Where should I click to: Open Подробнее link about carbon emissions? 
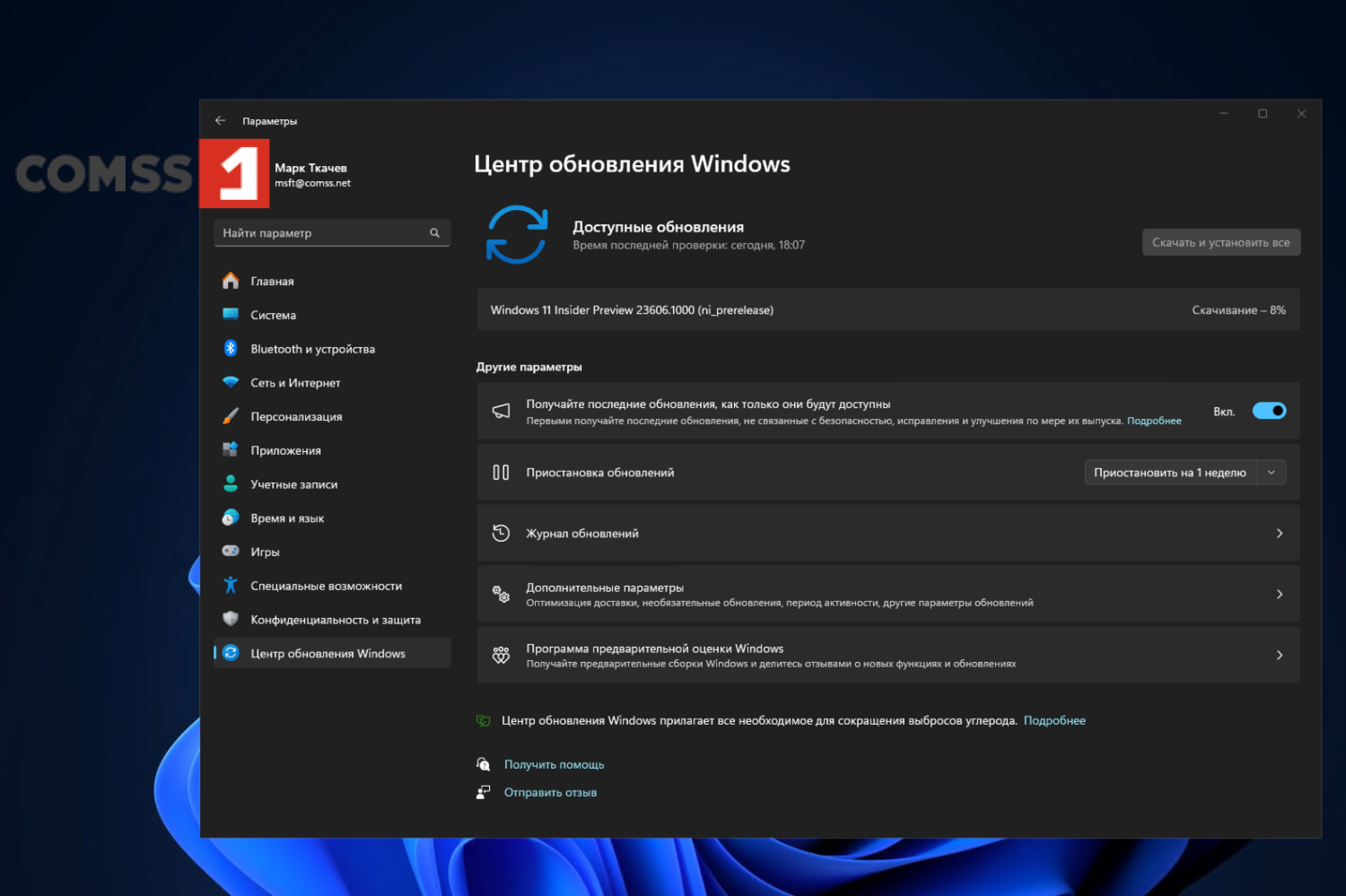1054,719
